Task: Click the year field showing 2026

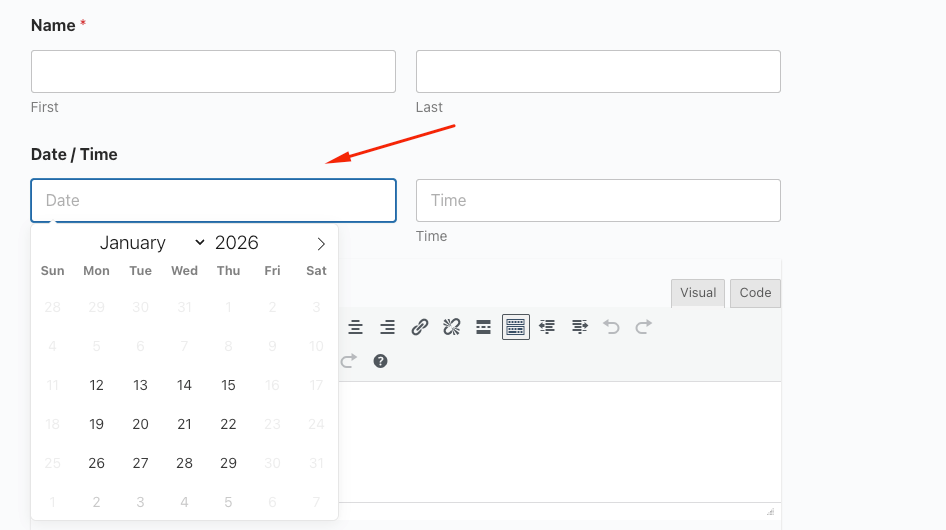Action: click(x=237, y=243)
